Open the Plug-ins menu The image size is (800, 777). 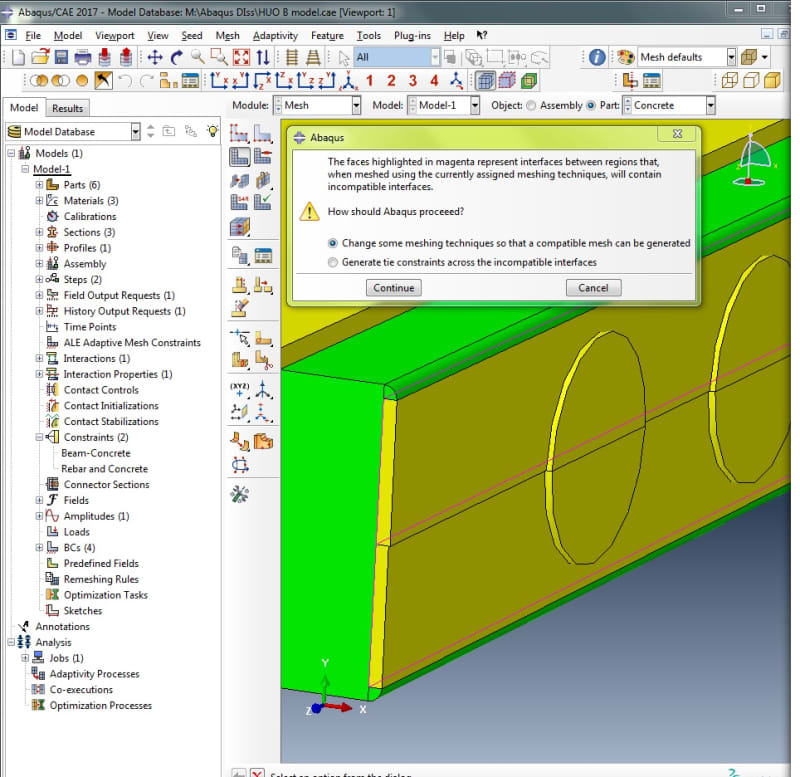tap(412, 36)
